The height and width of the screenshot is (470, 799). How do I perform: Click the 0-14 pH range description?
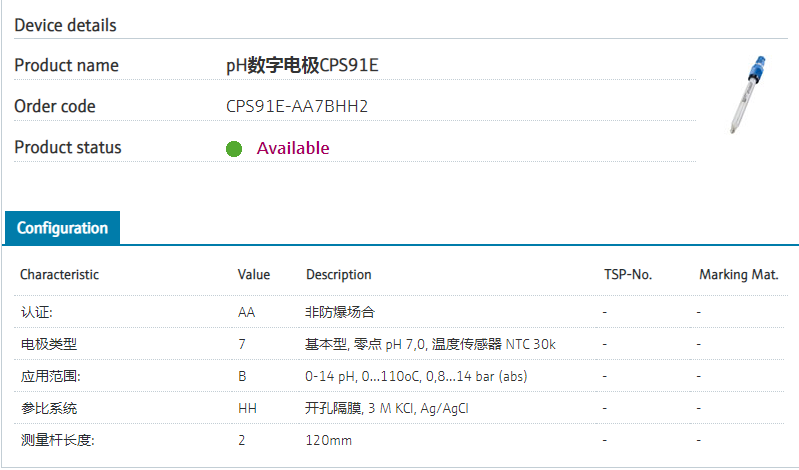tap(416, 376)
